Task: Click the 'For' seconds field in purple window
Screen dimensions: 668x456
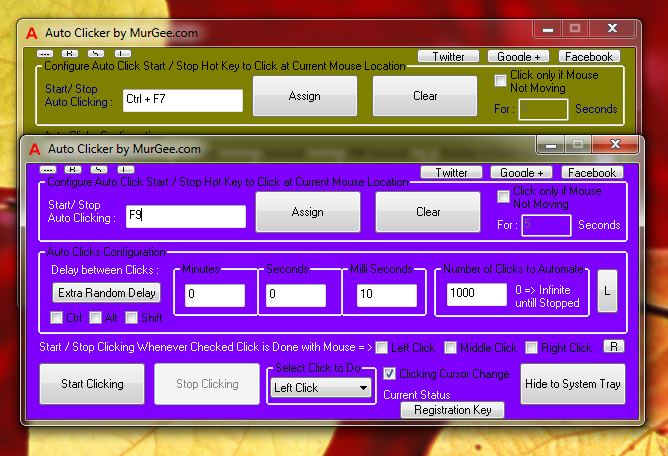Action: pyautogui.click(x=546, y=225)
